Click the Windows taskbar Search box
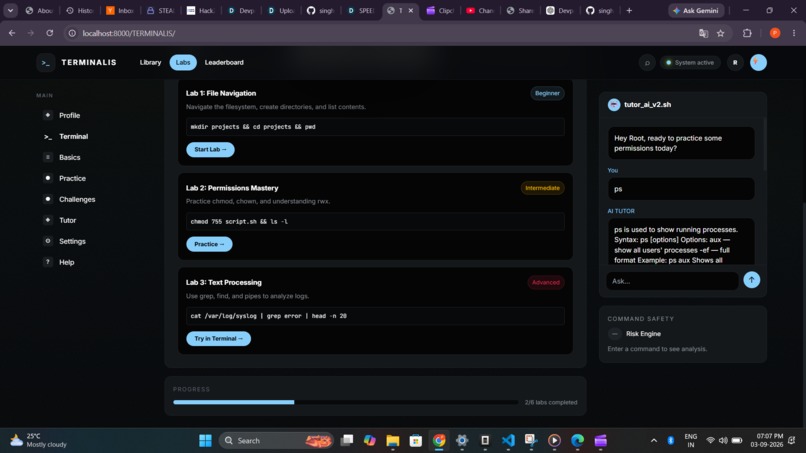806x453 pixels. pyautogui.click(x=277, y=441)
